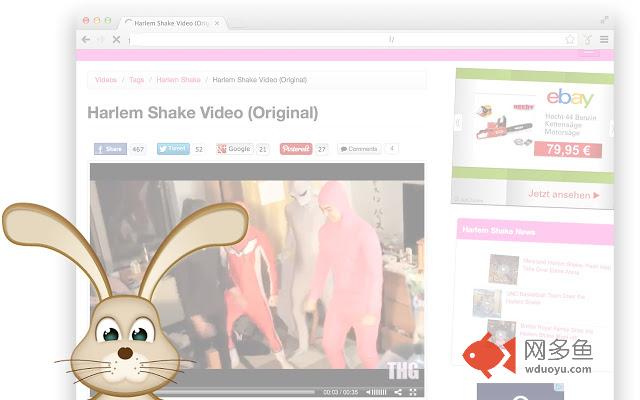
Task: Mute the video with speaker icon
Action: [368, 392]
